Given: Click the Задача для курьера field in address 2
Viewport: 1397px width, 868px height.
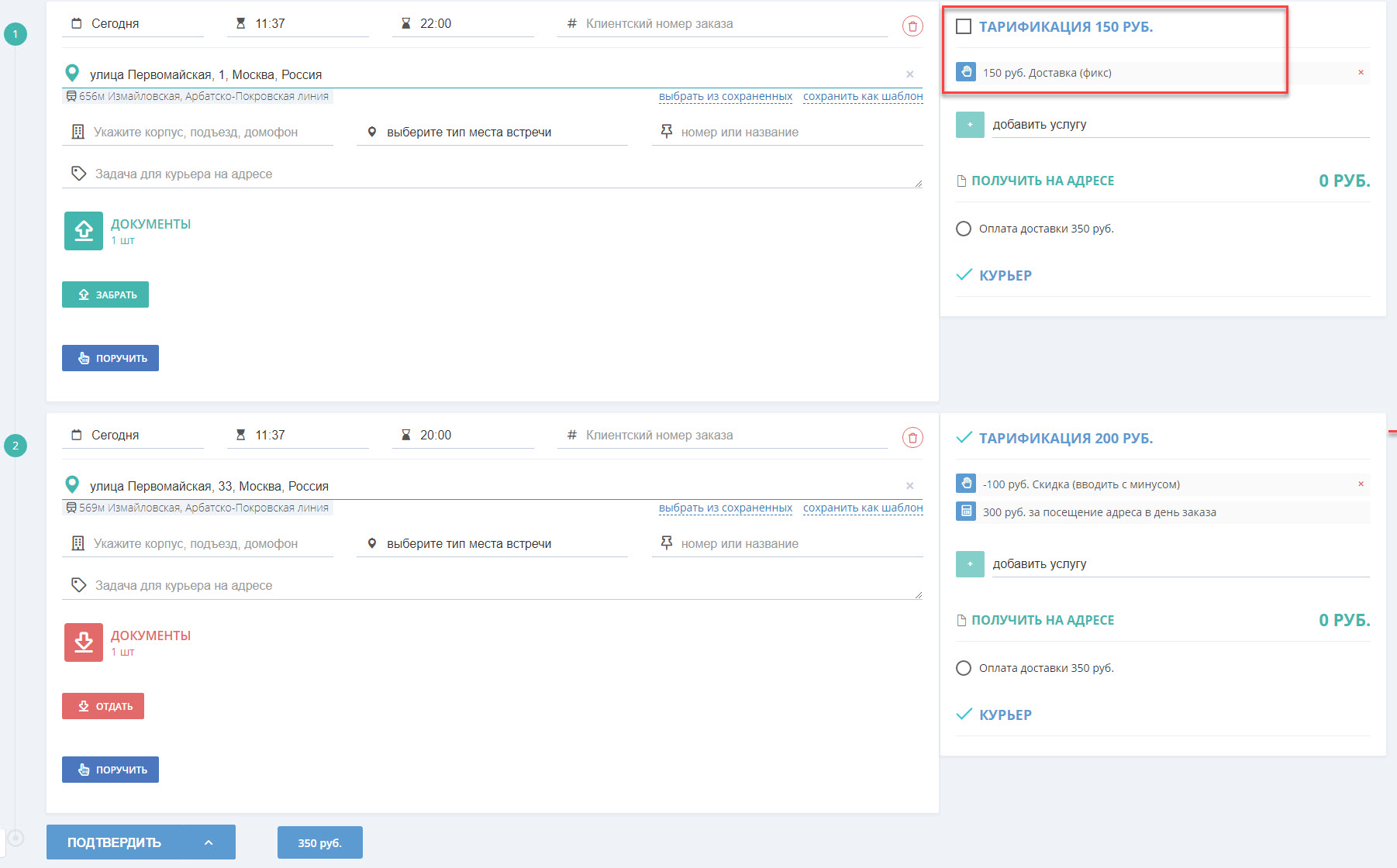Looking at the screenshot, I should coord(492,586).
